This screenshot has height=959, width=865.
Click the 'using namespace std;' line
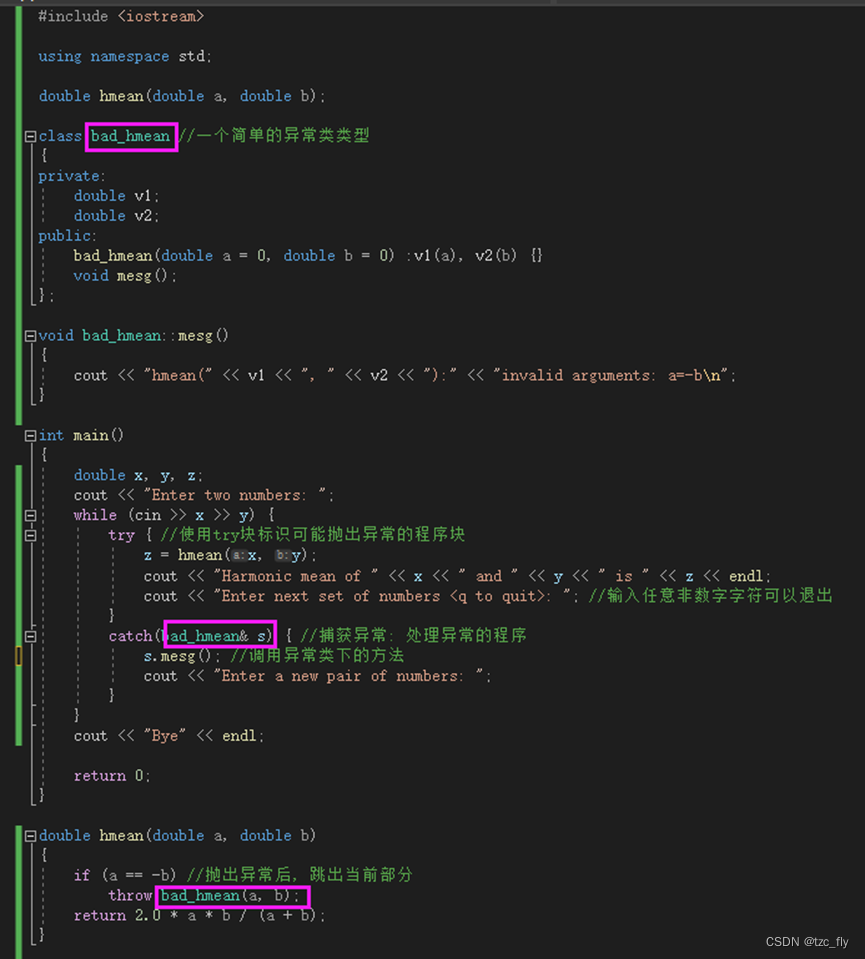pos(125,56)
